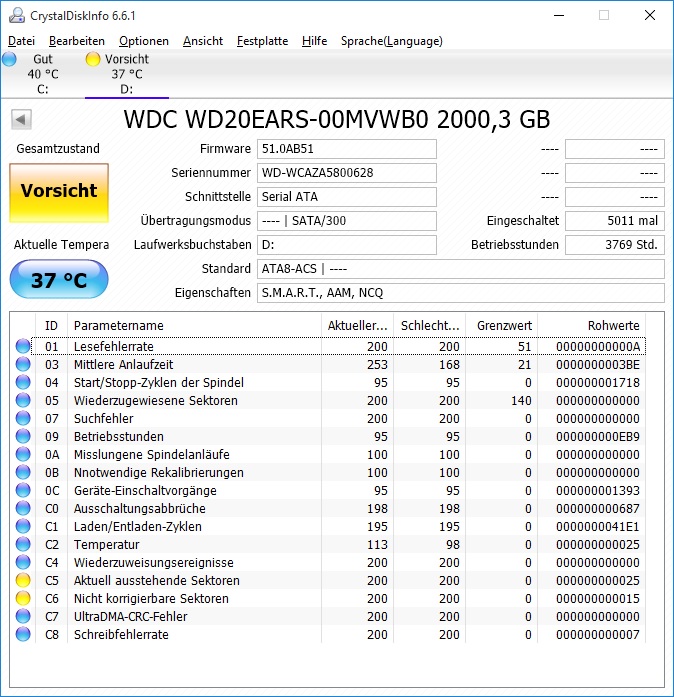
Task: Click the Rohwerte column header
Action: [592, 325]
